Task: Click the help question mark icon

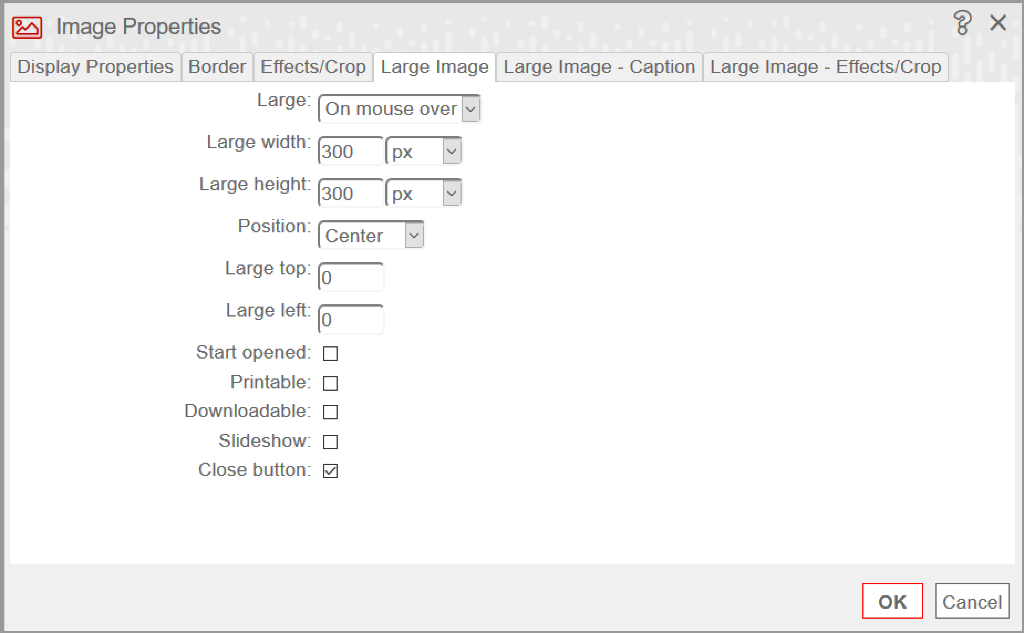Action: coord(962,23)
